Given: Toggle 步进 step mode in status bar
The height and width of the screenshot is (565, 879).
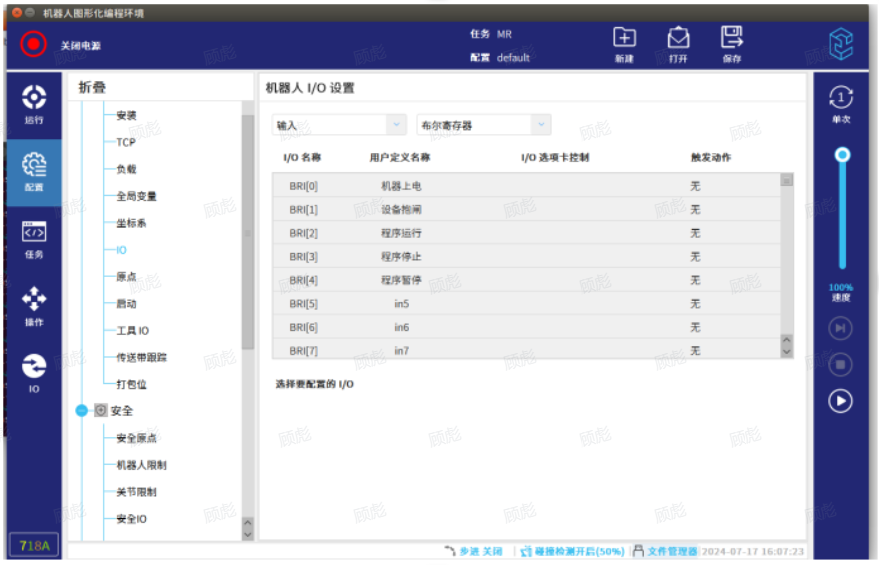Looking at the screenshot, I should (472, 551).
